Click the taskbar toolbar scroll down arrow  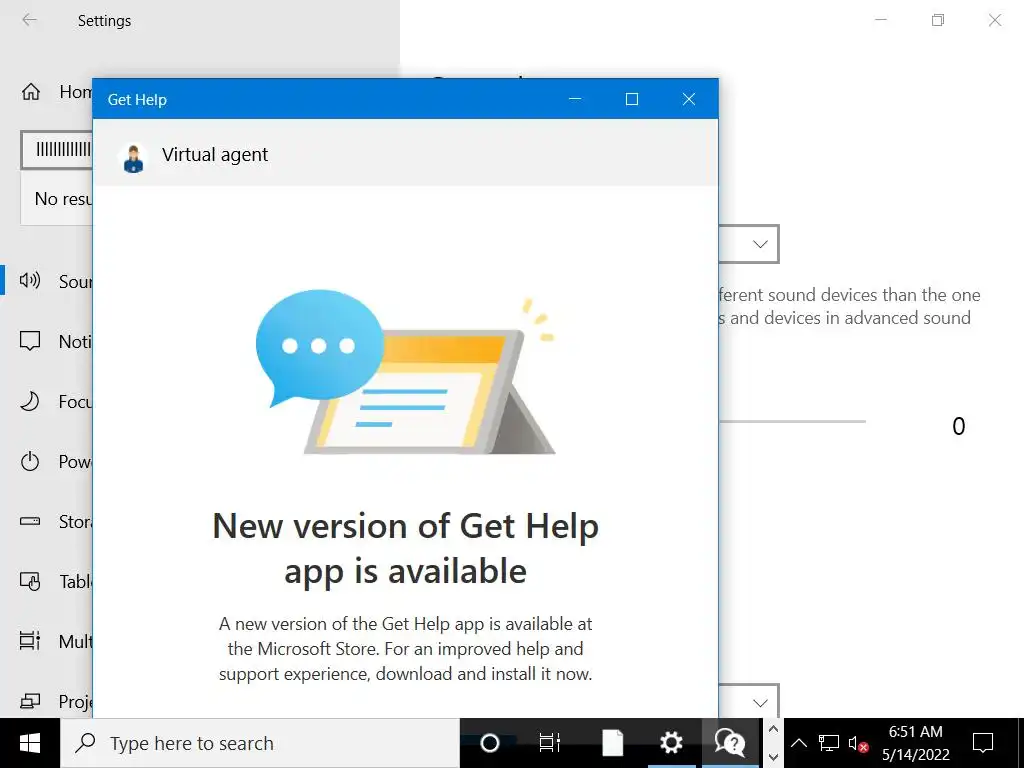point(773,757)
